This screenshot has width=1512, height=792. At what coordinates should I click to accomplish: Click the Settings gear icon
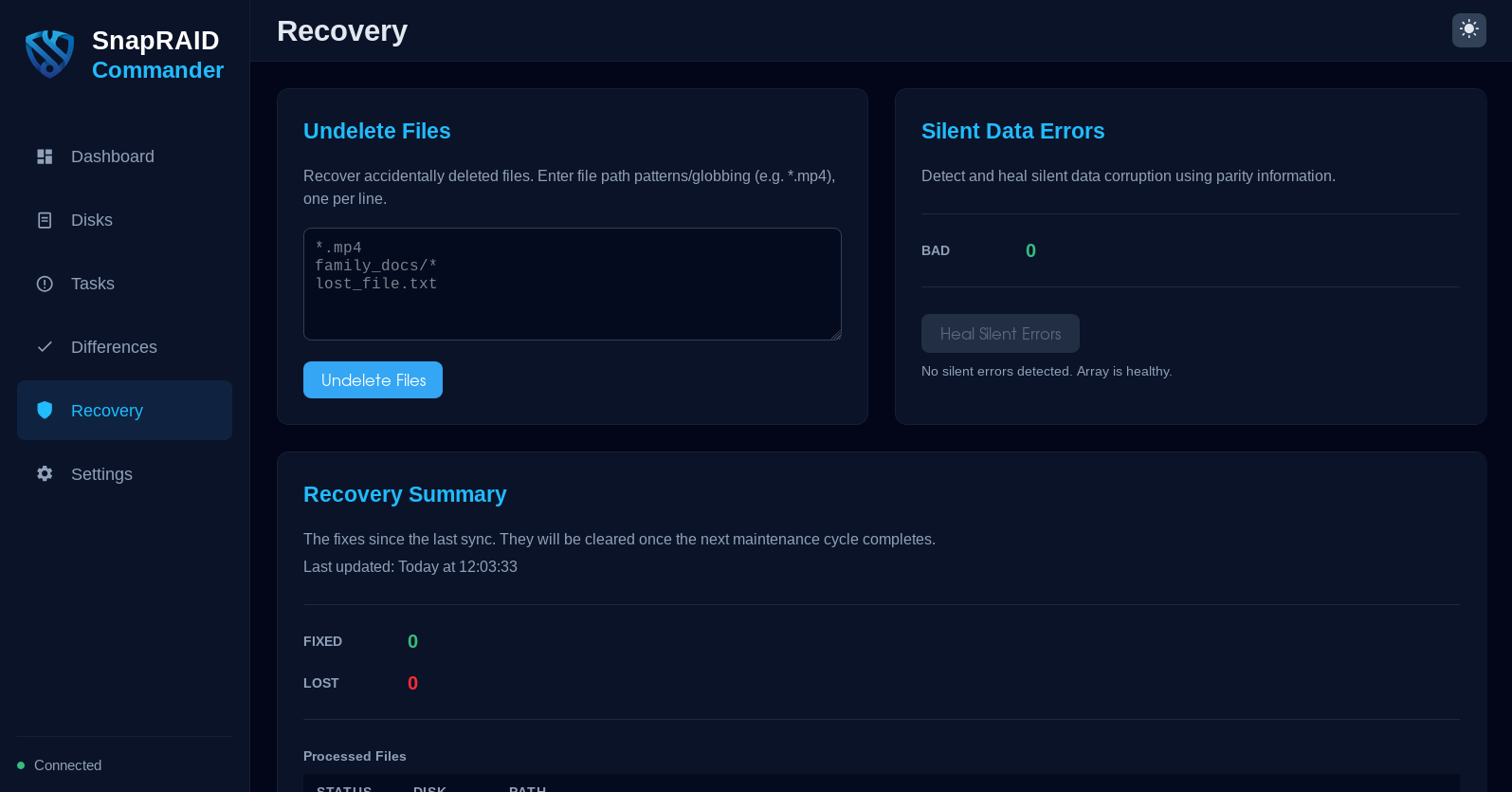tap(45, 473)
